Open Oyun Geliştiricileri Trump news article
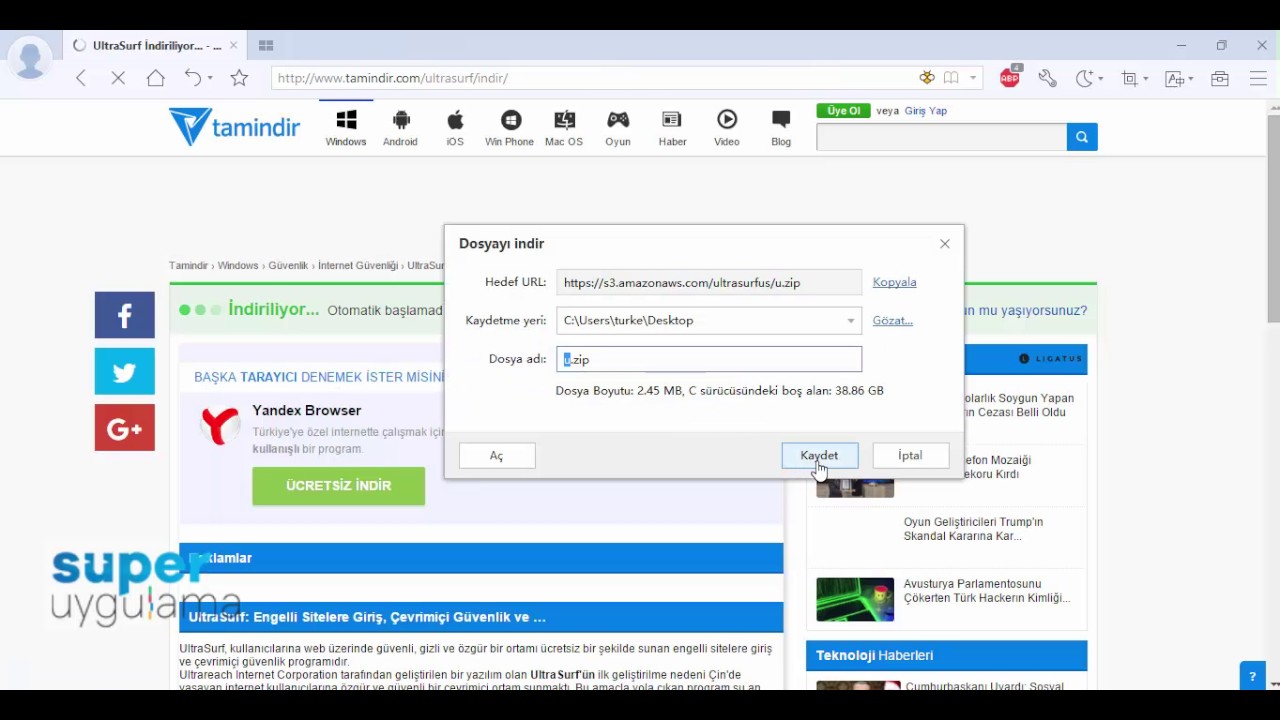Screen dimensions: 1280x720 pyautogui.click(x=974, y=529)
